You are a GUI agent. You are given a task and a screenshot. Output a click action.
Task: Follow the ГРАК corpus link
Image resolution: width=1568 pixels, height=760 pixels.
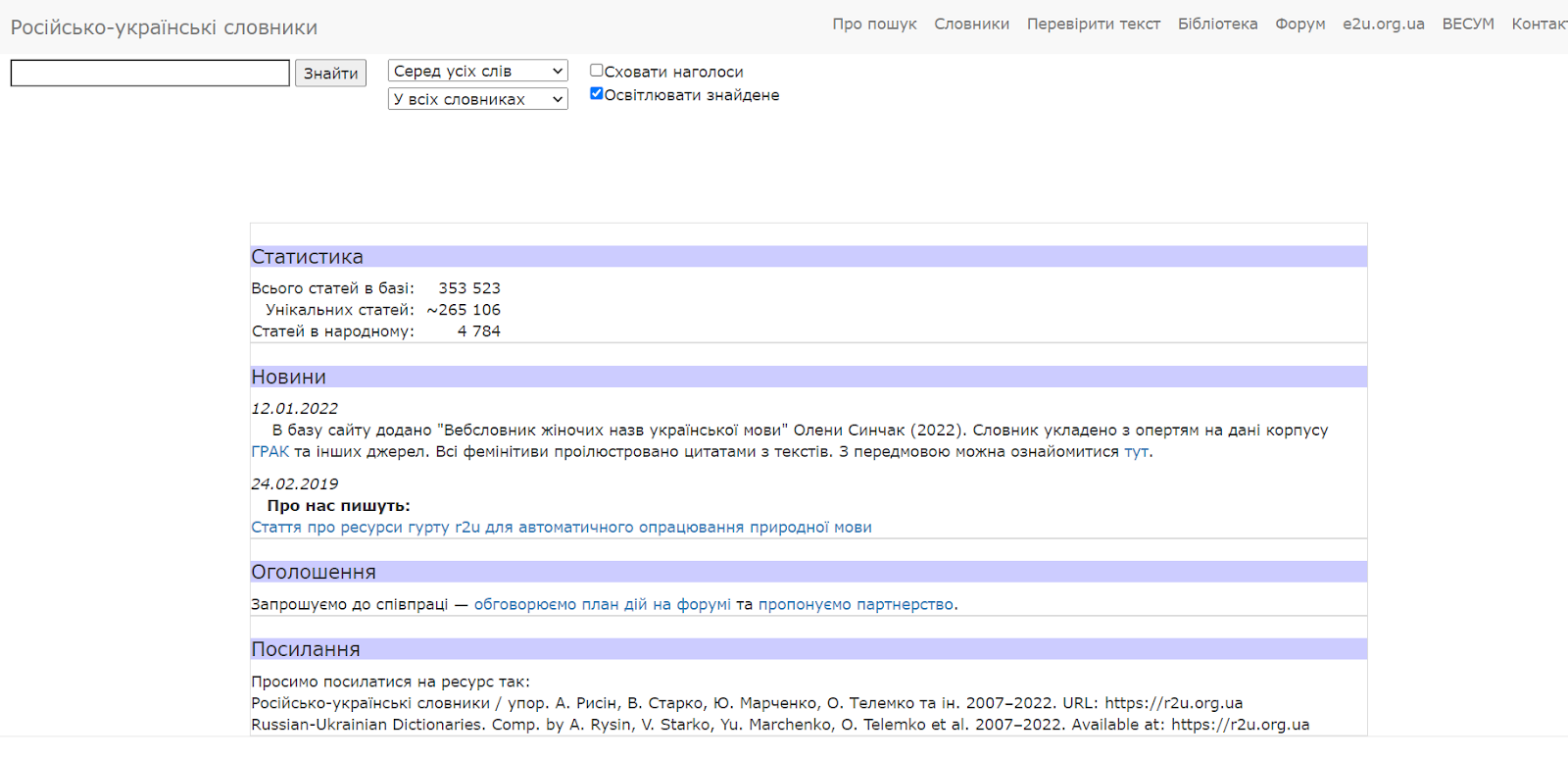tap(269, 452)
